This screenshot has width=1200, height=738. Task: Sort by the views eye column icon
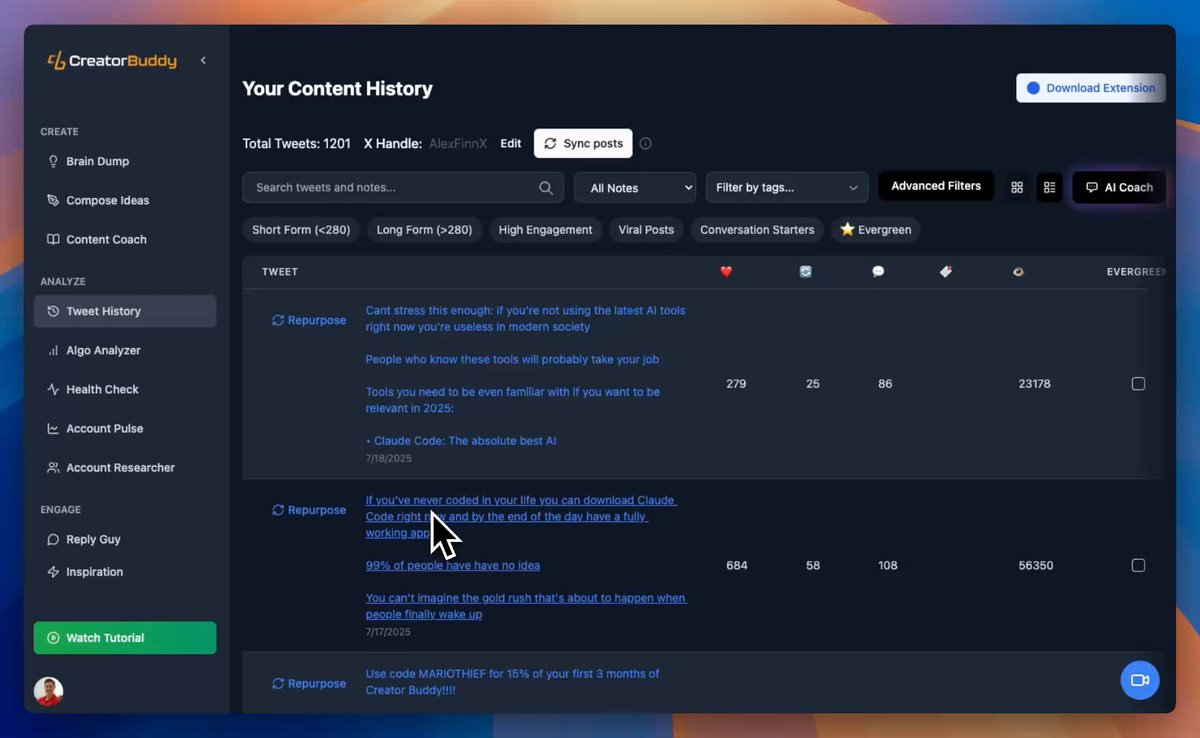point(1018,271)
